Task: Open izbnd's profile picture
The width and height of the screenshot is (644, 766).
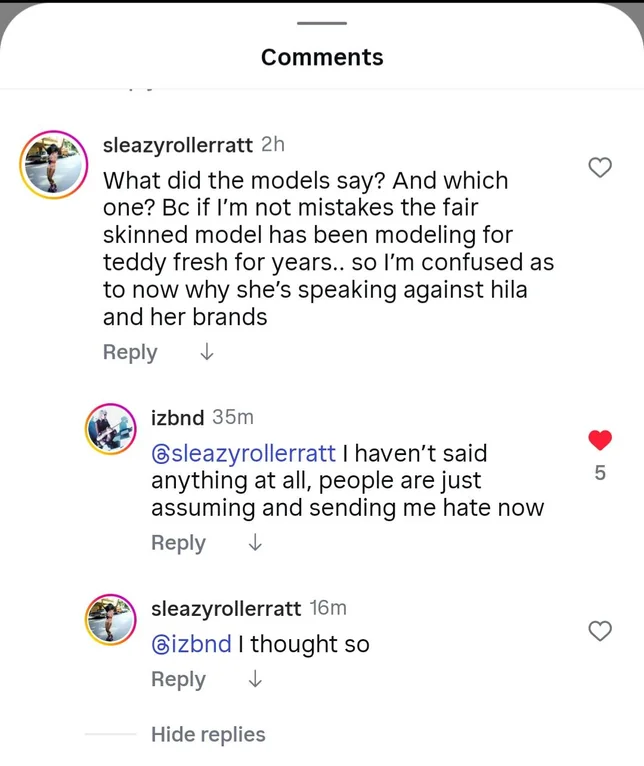Action: [x=111, y=429]
